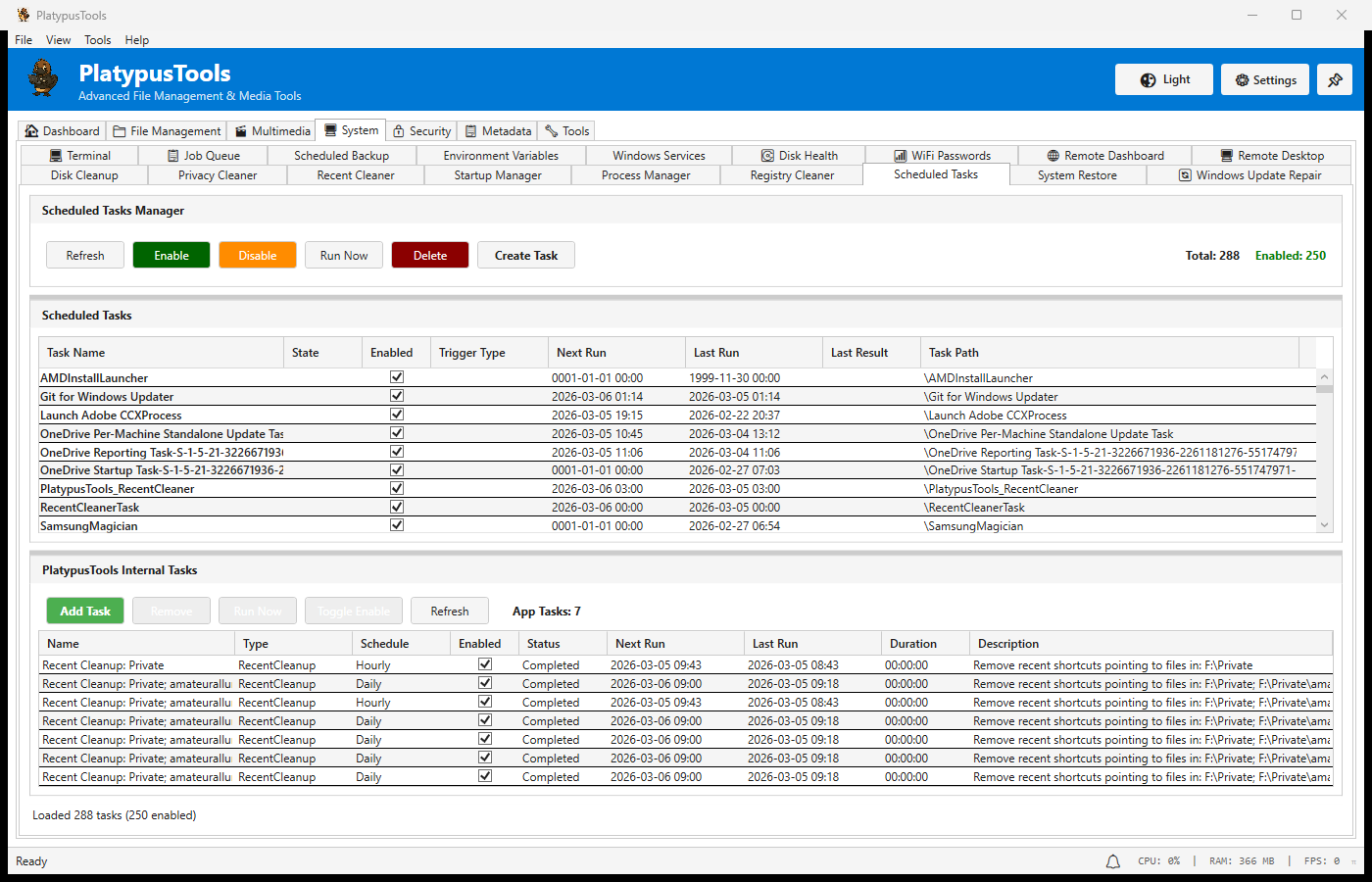Click the Settings gear icon
Viewport: 1372px width, 882px height.
pyautogui.click(x=1243, y=80)
